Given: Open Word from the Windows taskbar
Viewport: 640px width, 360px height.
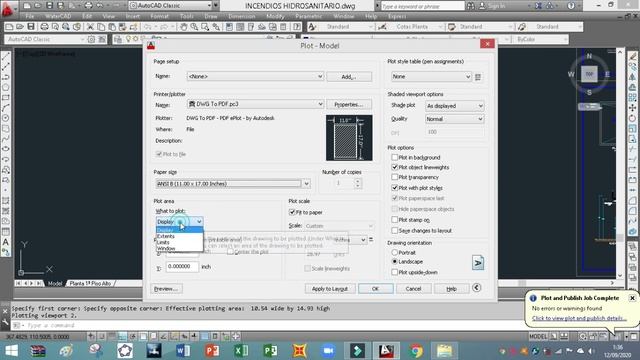Looking at the screenshot, I should [x=183, y=351].
